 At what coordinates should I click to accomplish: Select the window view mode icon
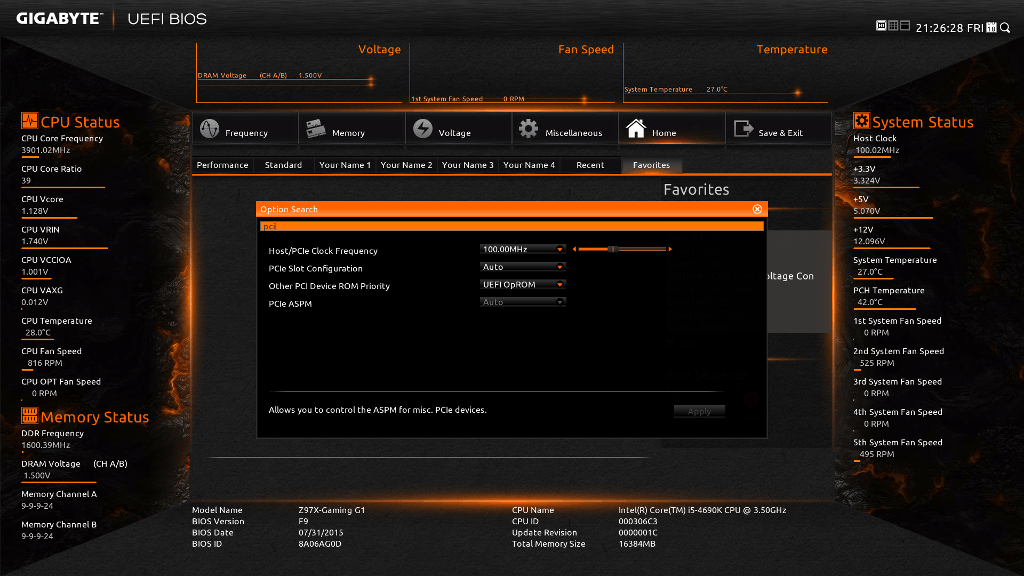point(905,25)
